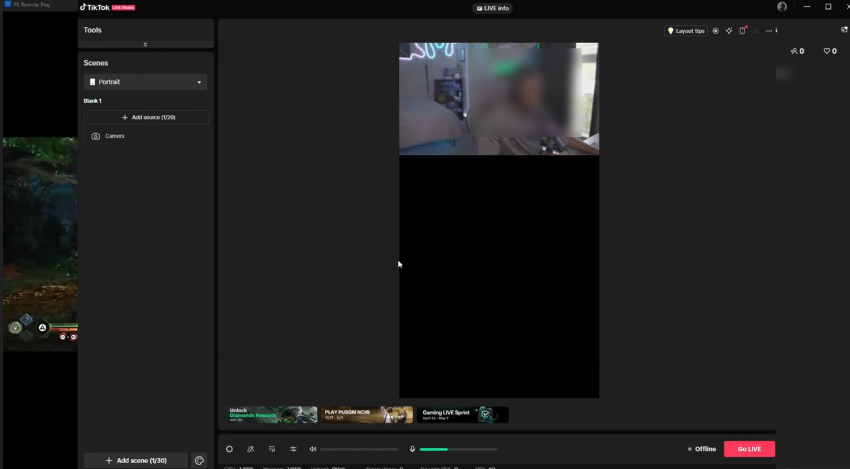Click the mobile phone preview icon
This screenshot has height=469, width=850.
(742, 31)
